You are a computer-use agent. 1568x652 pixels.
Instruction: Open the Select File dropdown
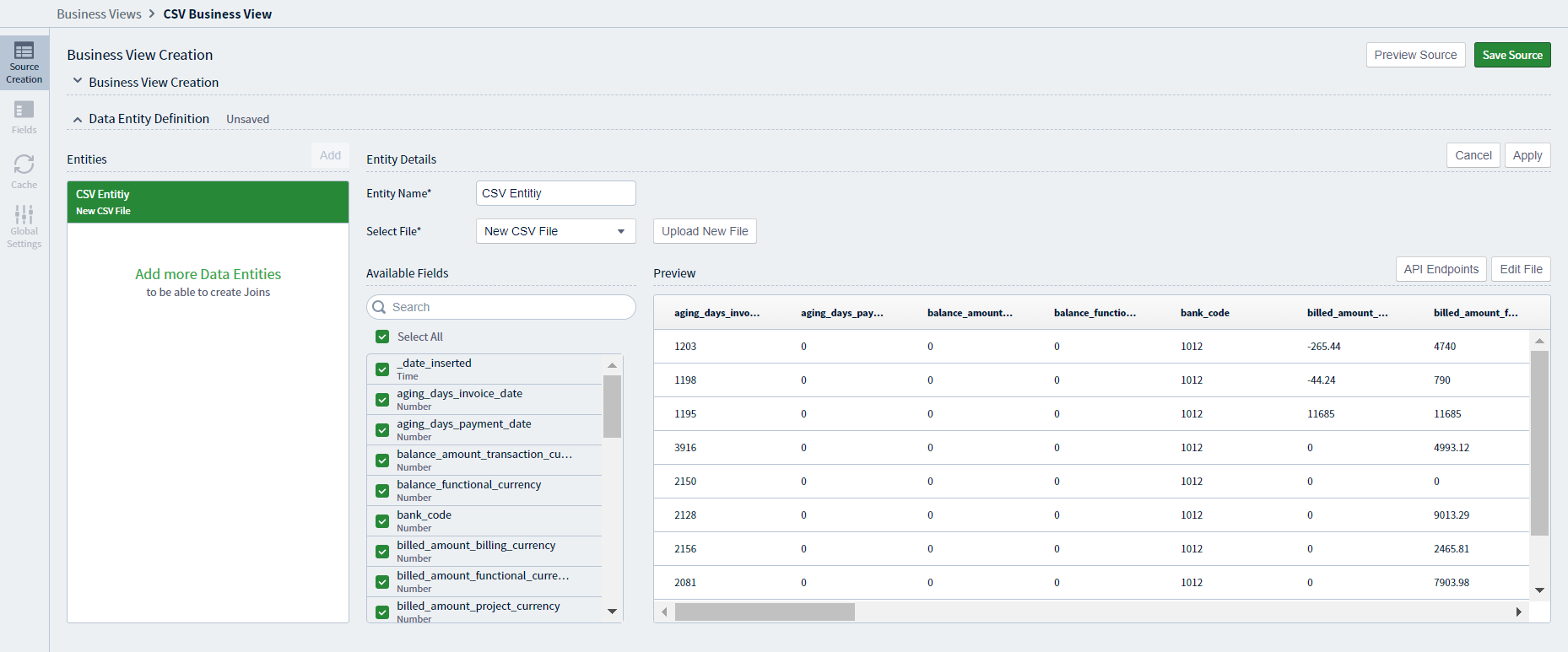(x=556, y=231)
